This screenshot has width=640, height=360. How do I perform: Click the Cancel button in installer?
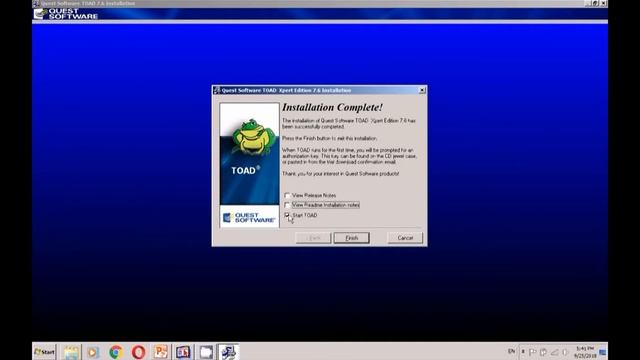pos(405,238)
